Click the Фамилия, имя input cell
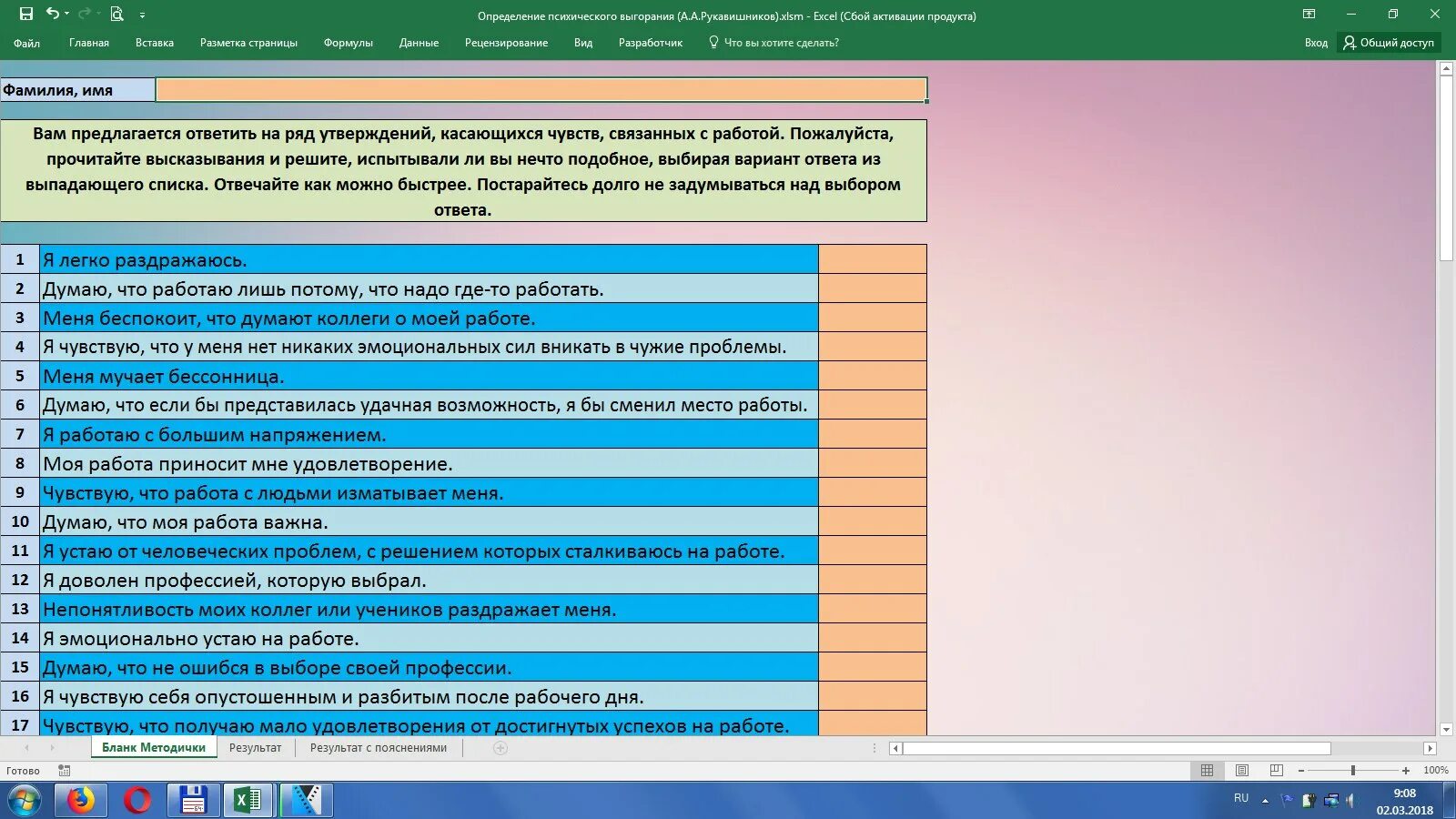Image resolution: width=1456 pixels, height=819 pixels. (x=541, y=89)
